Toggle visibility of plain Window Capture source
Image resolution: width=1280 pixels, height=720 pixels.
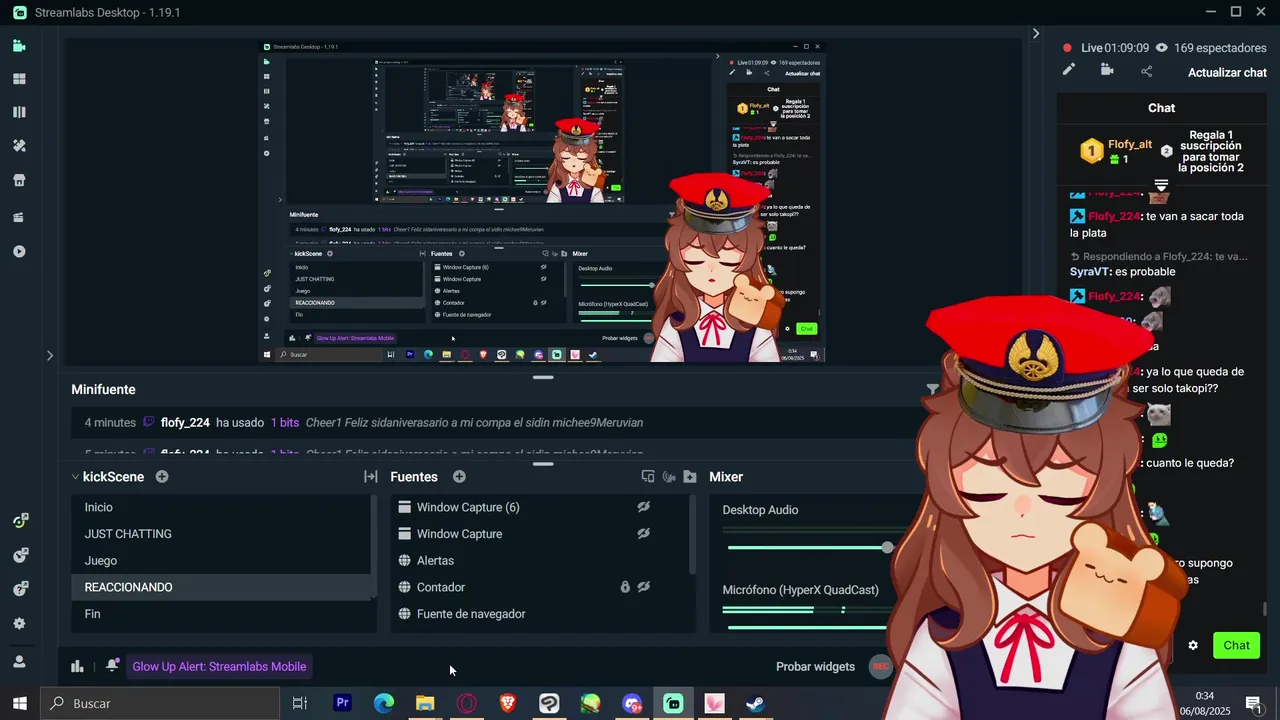pyautogui.click(x=644, y=534)
